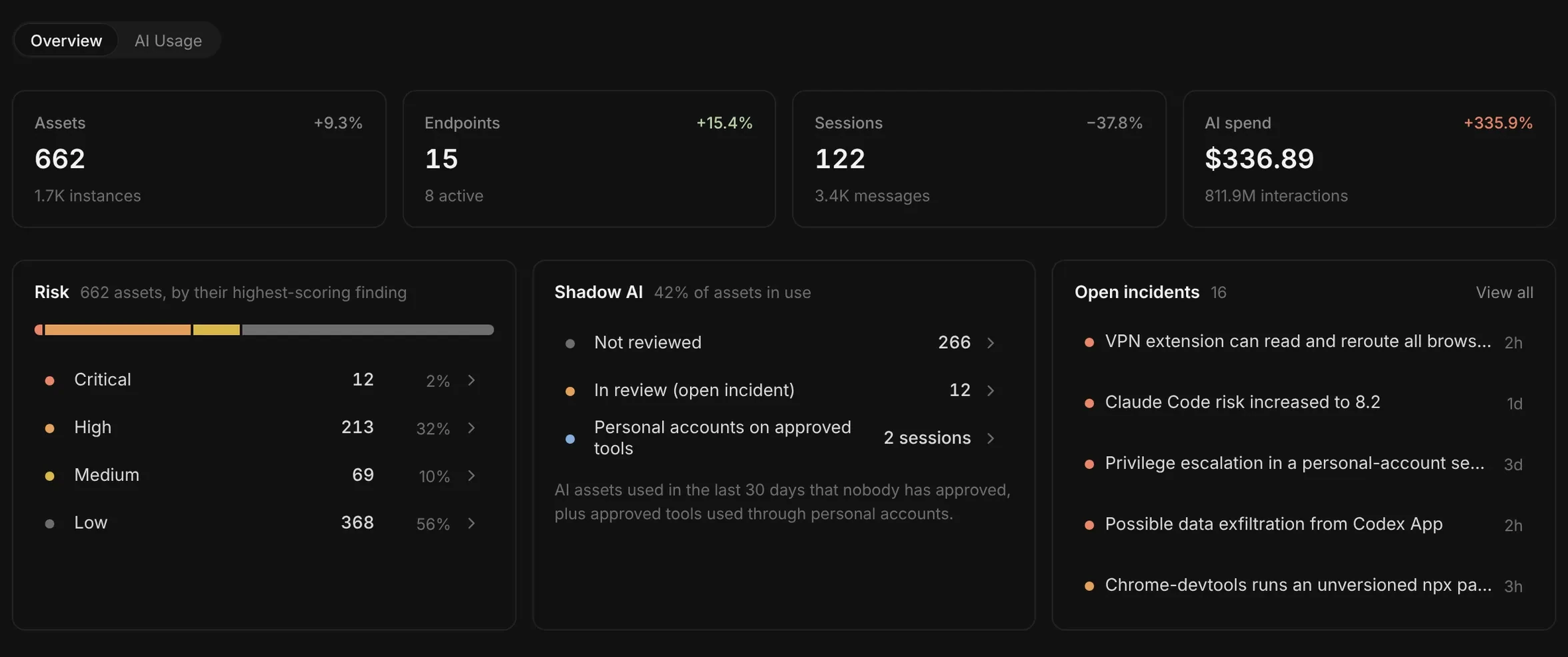Open Chrome-devtools unversioned npx incident
The height and width of the screenshot is (657, 1568).
pyautogui.click(x=1304, y=585)
